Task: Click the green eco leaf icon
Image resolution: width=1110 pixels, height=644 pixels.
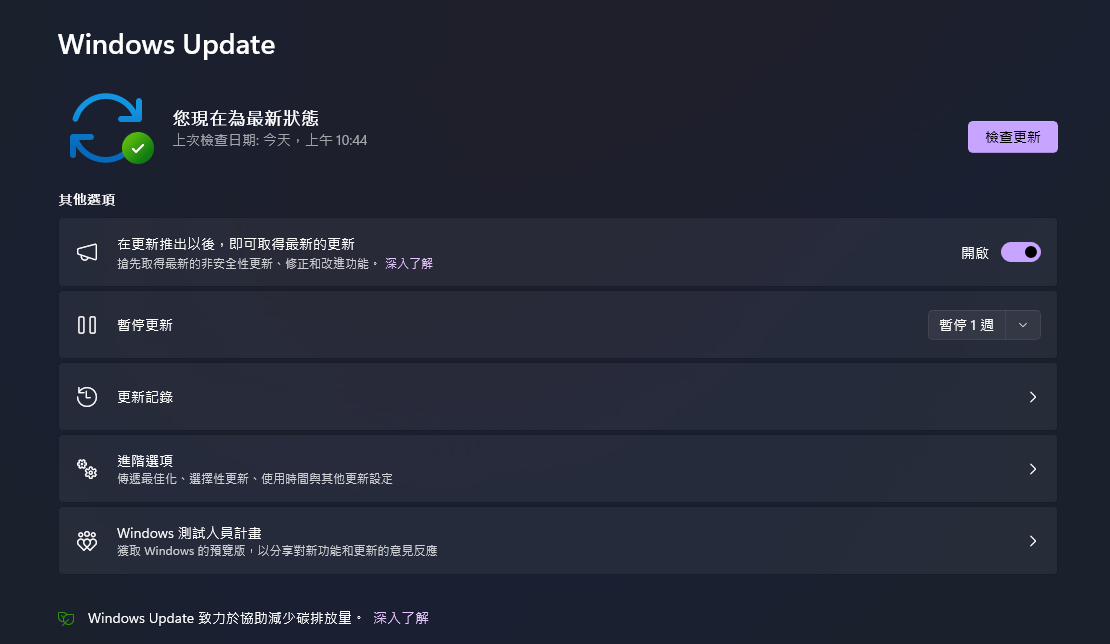Action: [x=65, y=617]
